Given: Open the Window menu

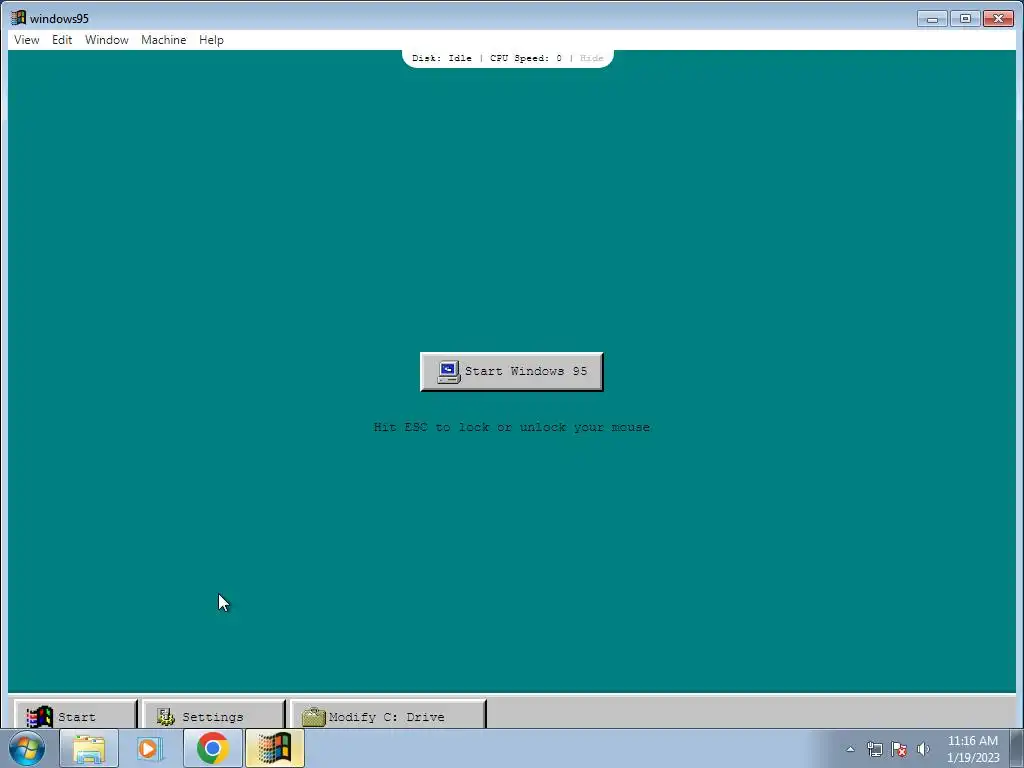Looking at the screenshot, I should [x=106, y=40].
